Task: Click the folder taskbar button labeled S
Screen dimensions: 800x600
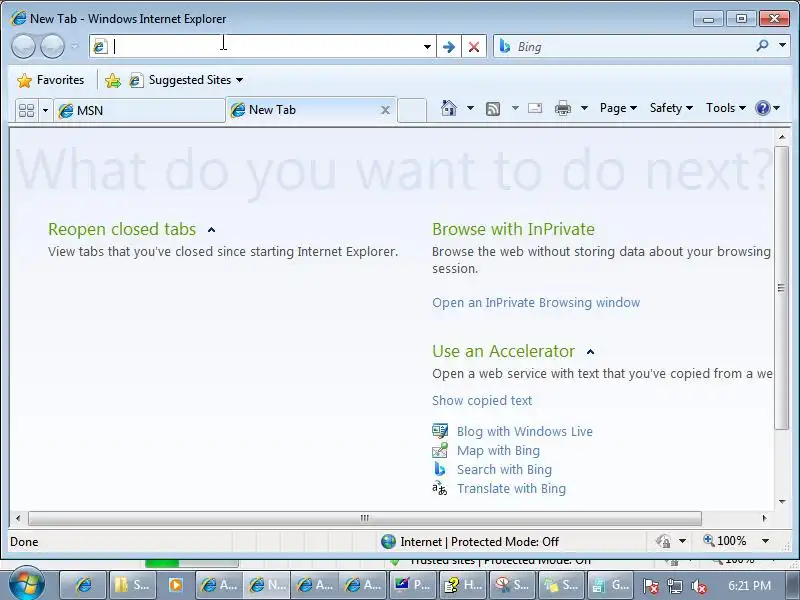Action: coord(132,585)
